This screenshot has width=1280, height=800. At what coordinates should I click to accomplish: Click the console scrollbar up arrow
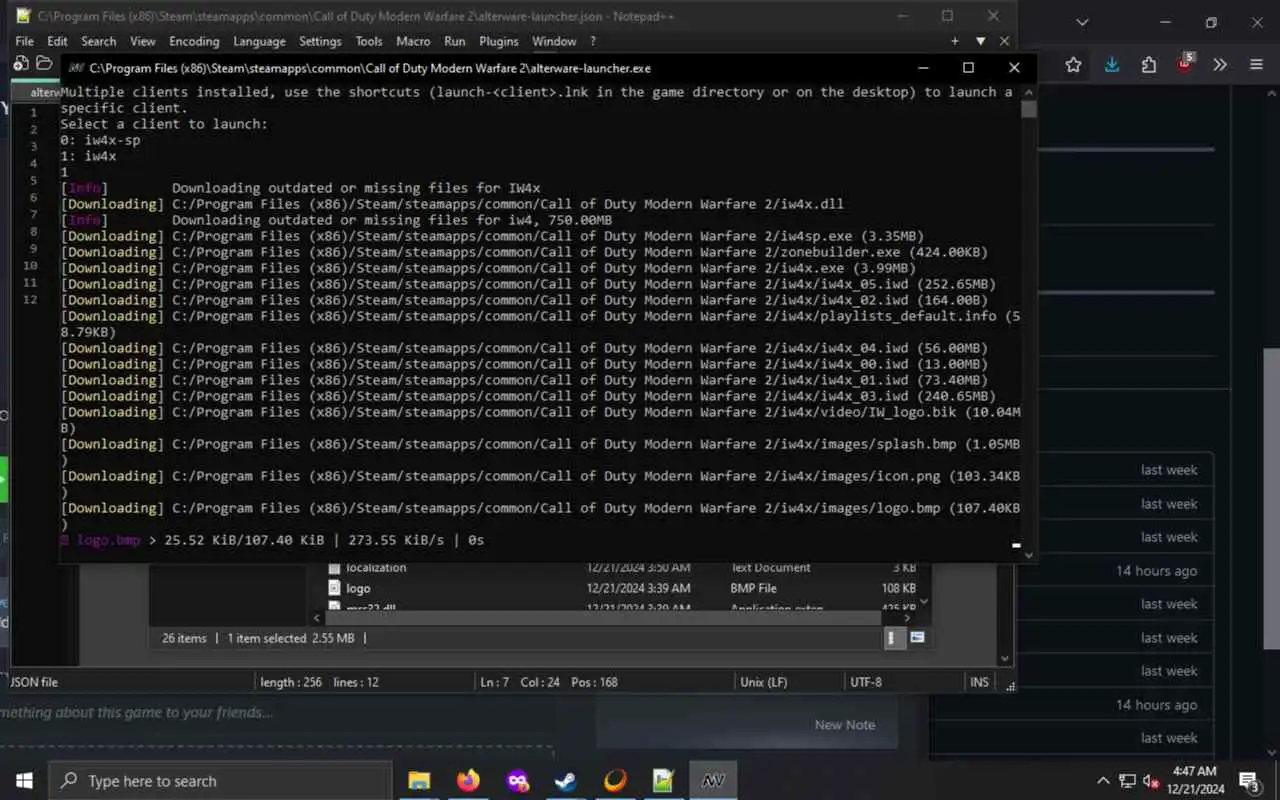(1029, 91)
